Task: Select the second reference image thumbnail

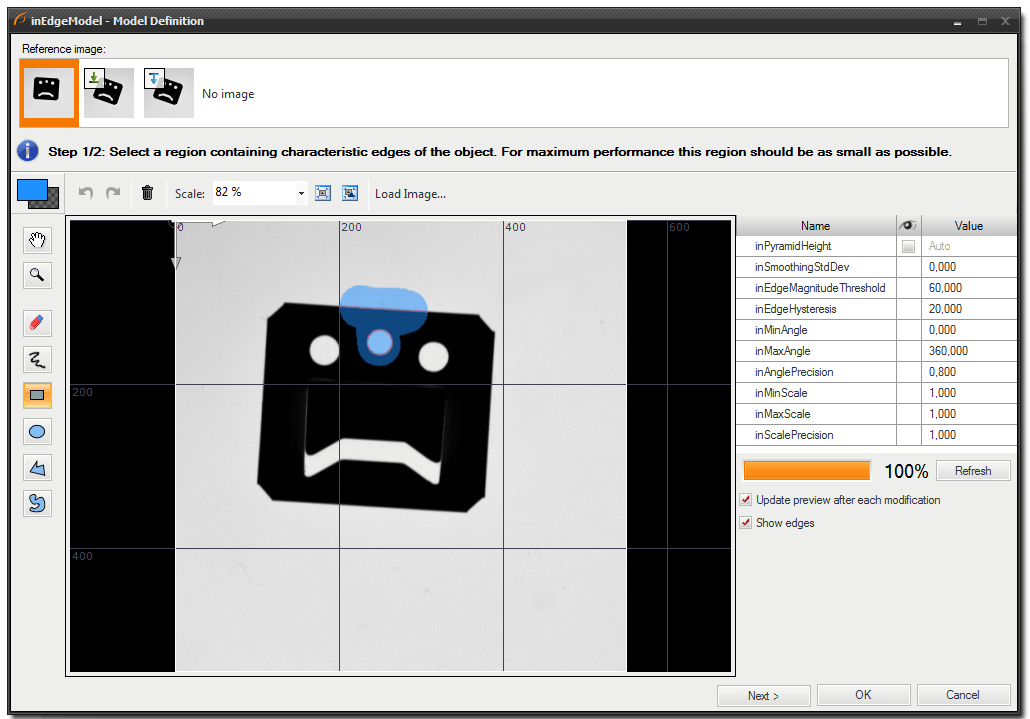Action: 108,91
